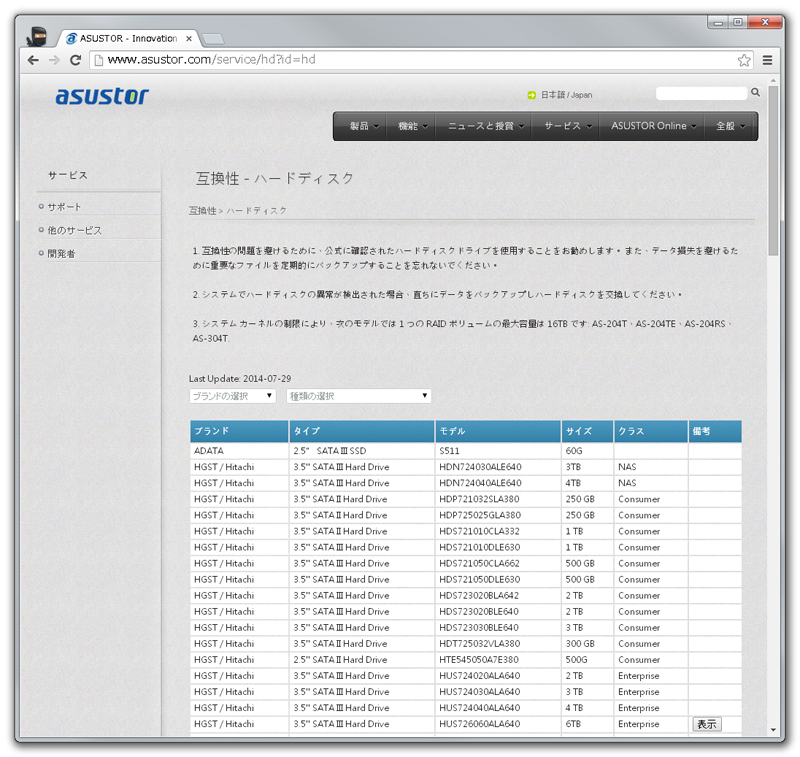
Task: Click the モデル column header
Action: (498, 431)
